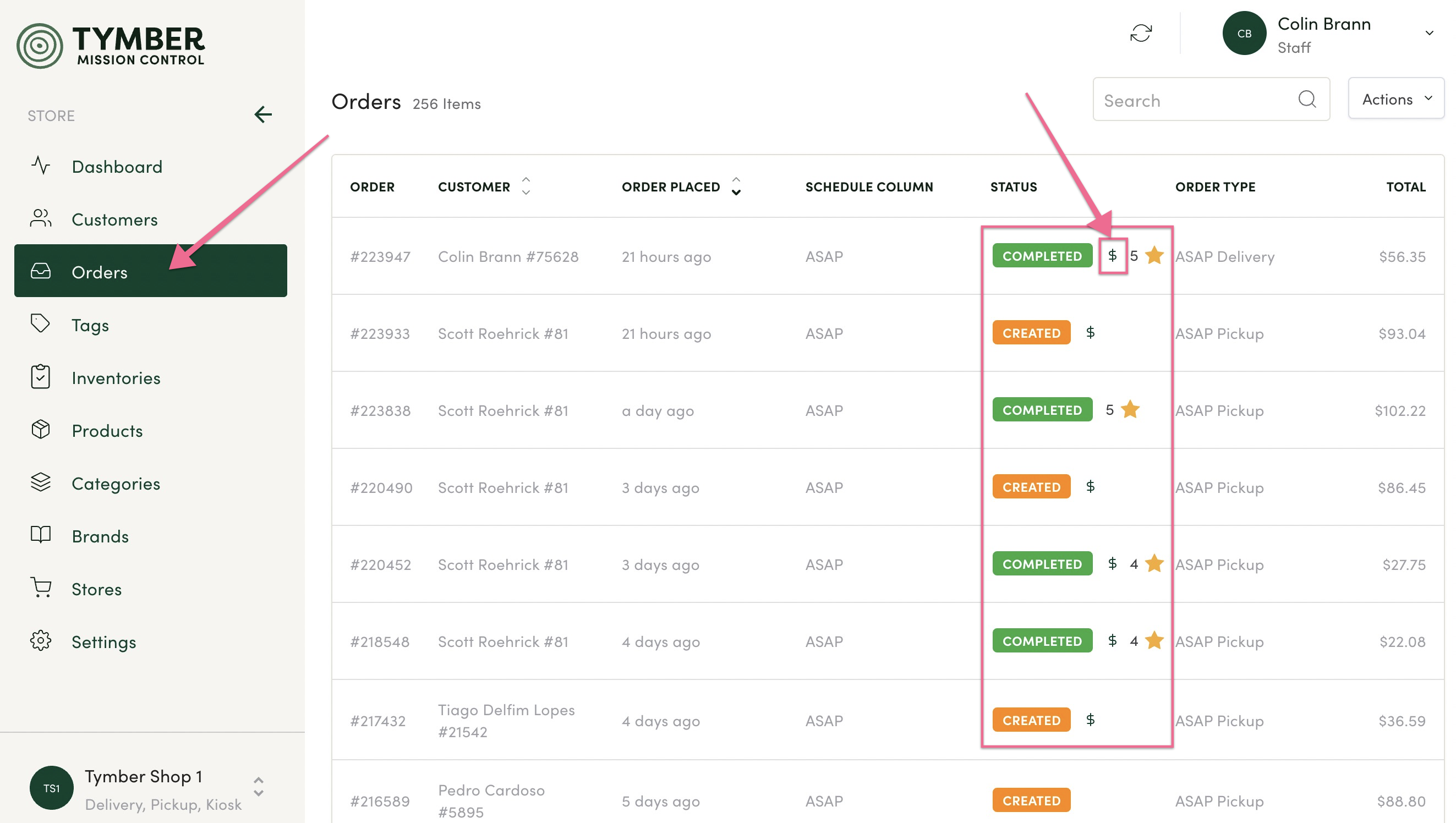Click the Customers people icon
1456x823 pixels.
tap(41, 219)
